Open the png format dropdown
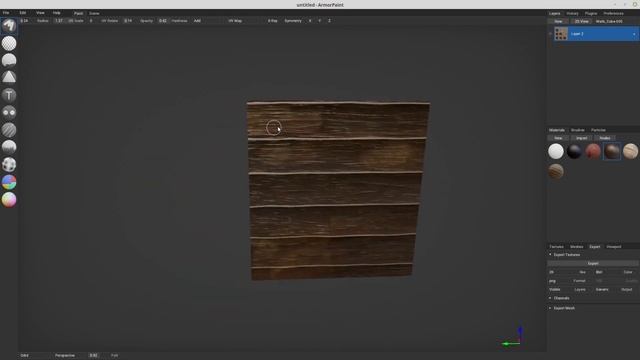 click(570, 281)
